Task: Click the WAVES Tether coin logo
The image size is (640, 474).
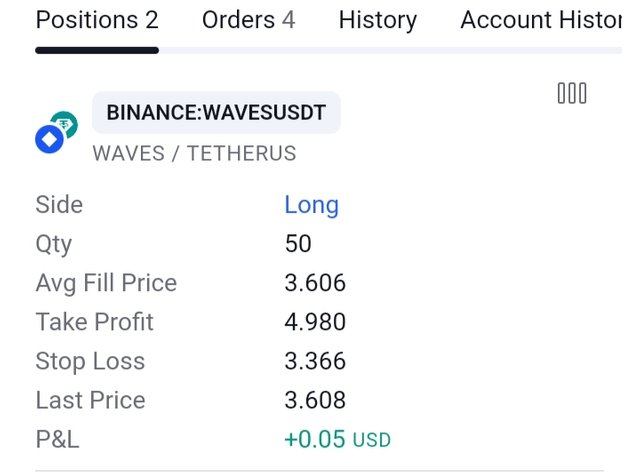Action: (x=57, y=132)
